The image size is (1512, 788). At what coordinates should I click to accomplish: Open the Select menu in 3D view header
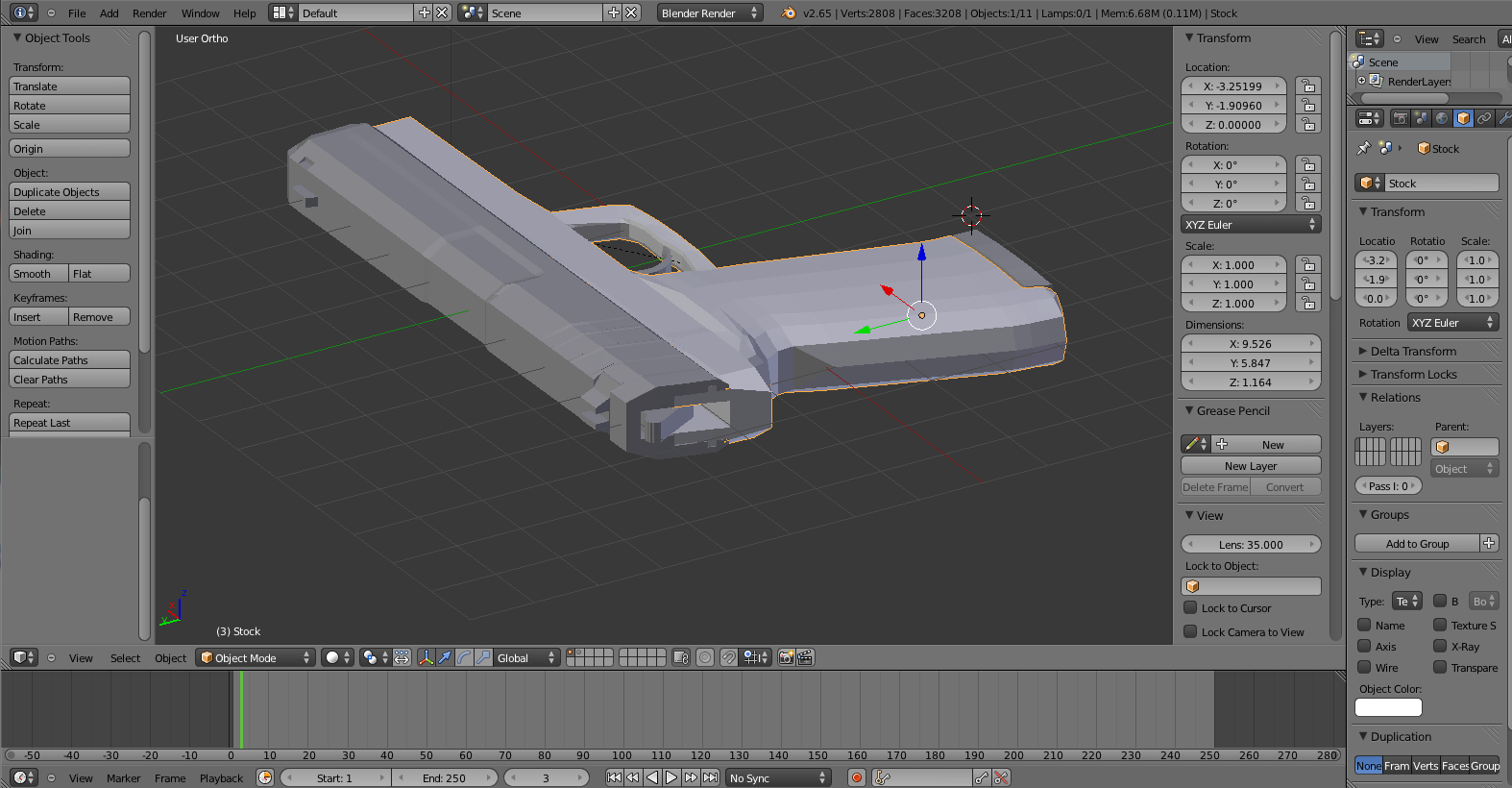tap(125, 658)
